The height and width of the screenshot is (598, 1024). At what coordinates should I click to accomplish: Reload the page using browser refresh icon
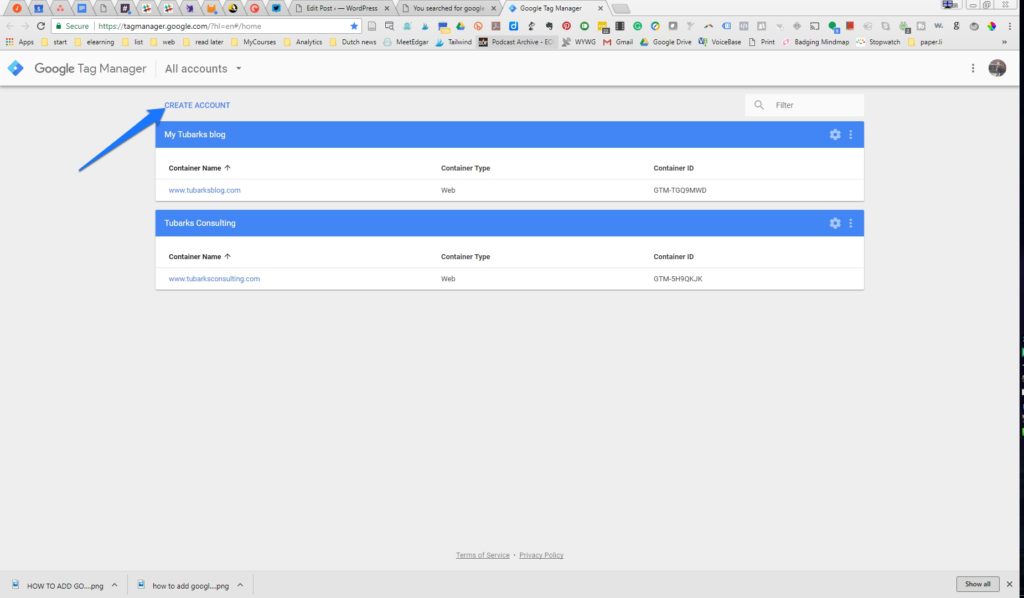[41, 26]
